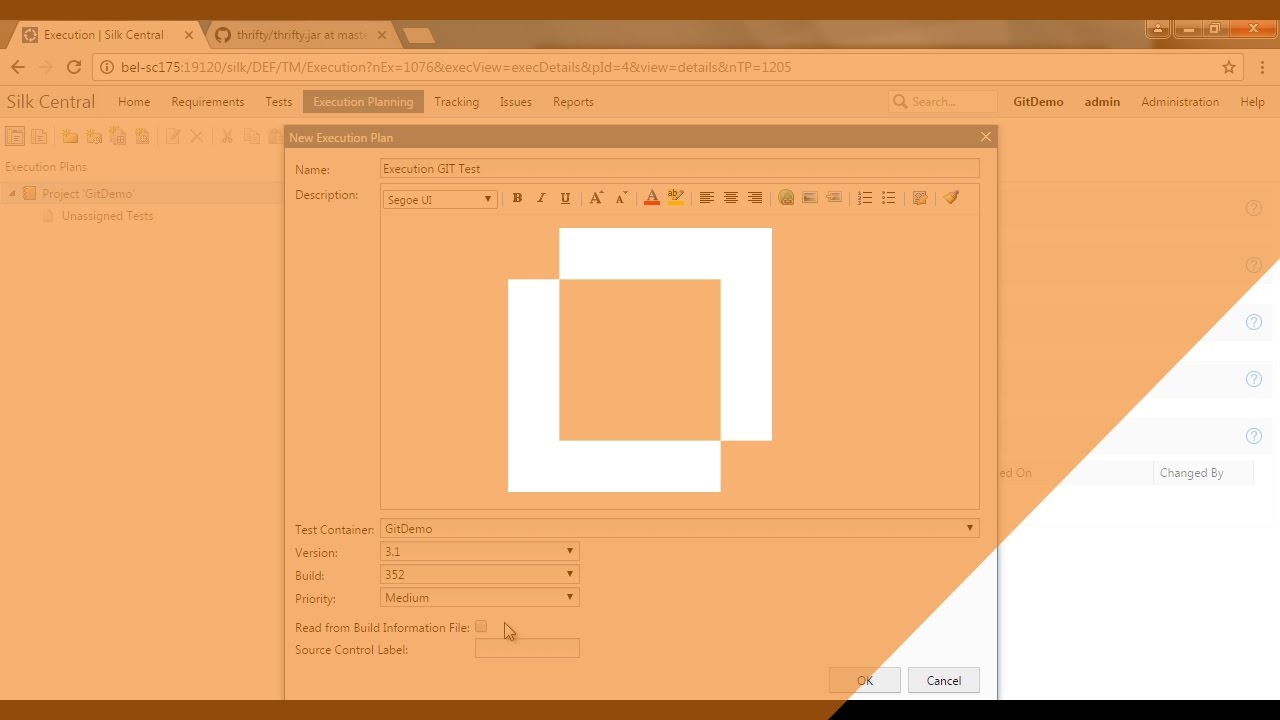Click the toolbar icon left of the numbered list icon
Image resolution: width=1280 pixels, height=720 pixels.
(834, 198)
